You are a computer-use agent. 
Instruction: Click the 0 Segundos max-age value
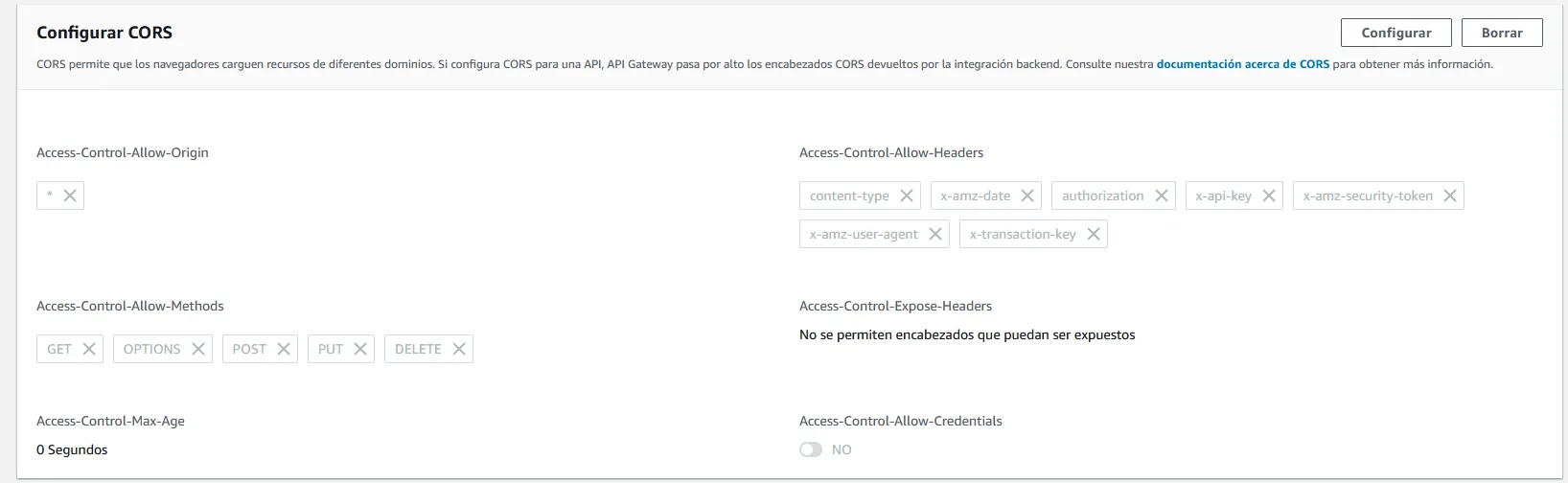click(72, 449)
